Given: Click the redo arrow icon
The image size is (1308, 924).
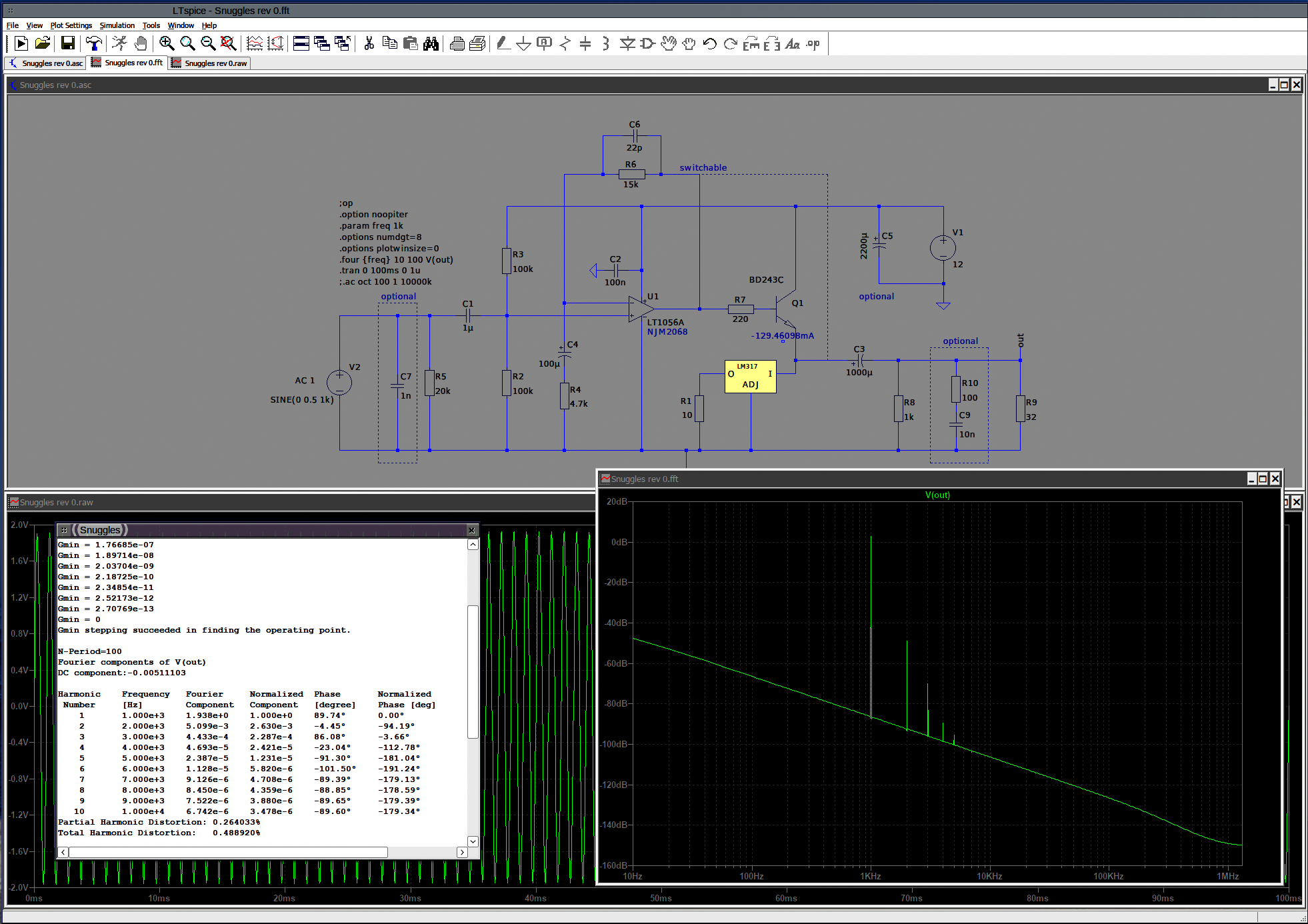Looking at the screenshot, I should (731, 44).
